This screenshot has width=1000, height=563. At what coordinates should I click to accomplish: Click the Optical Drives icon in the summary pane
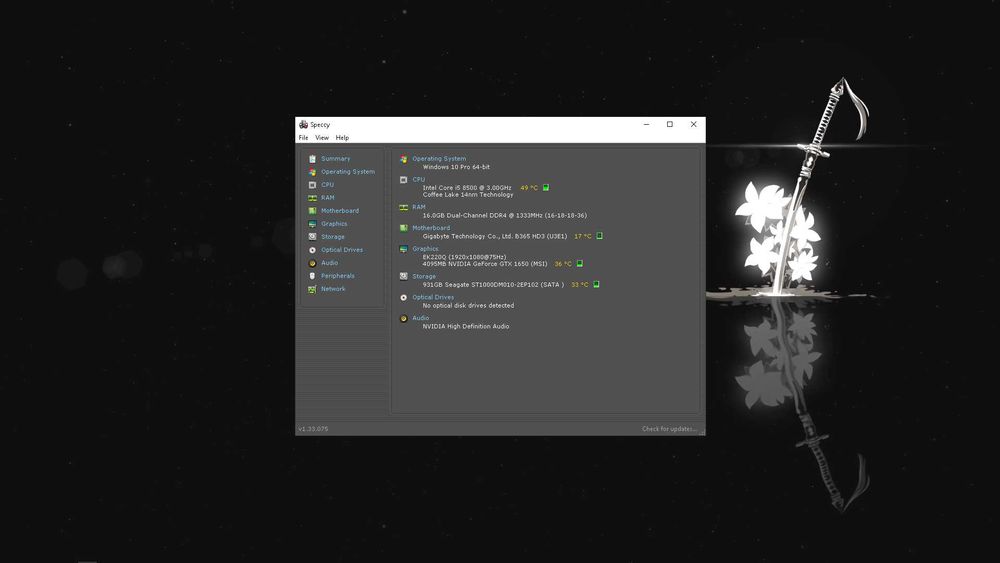point(404,298)
